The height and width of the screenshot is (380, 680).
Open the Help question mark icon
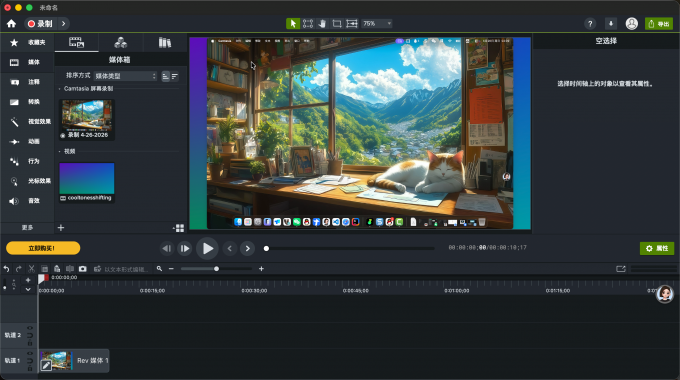click(590, 23)
